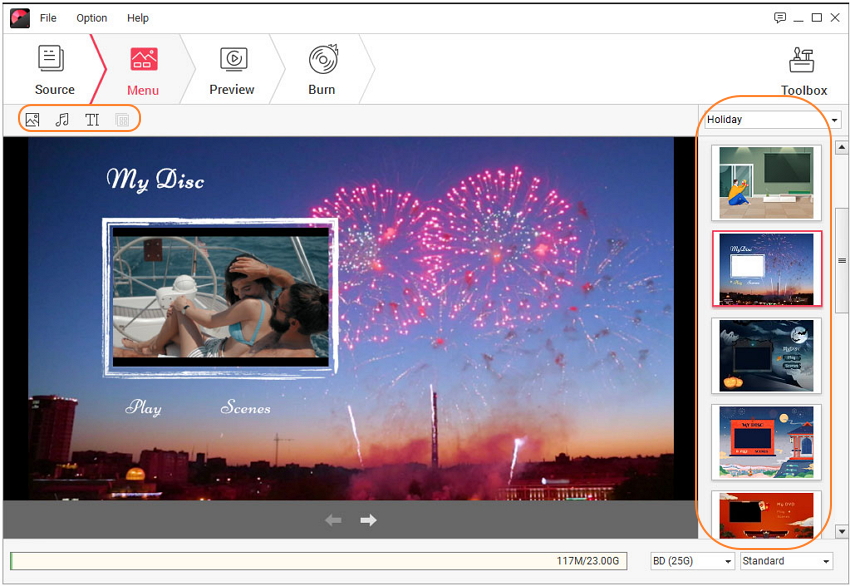850x586 pixels.
Task: Open the Option menu
Action: click(x=92, y=18)
